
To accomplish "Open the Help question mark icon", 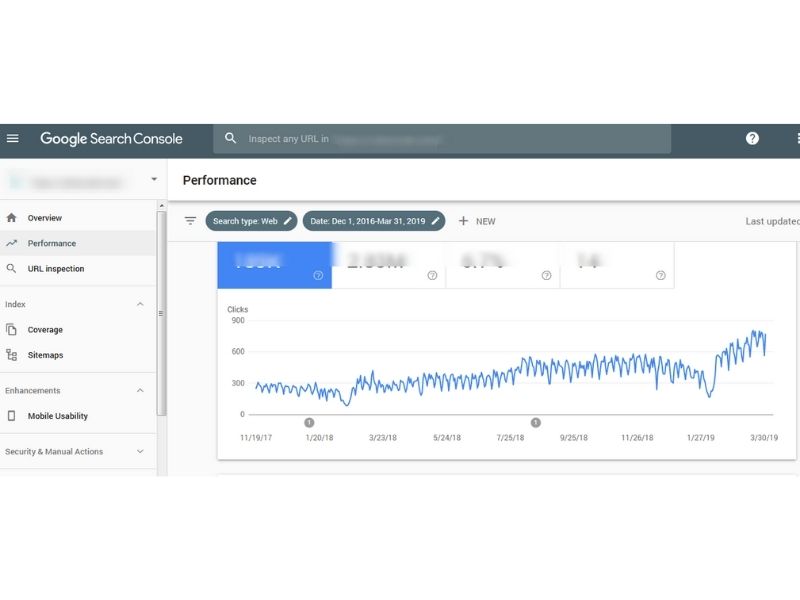I will (752, 138).
